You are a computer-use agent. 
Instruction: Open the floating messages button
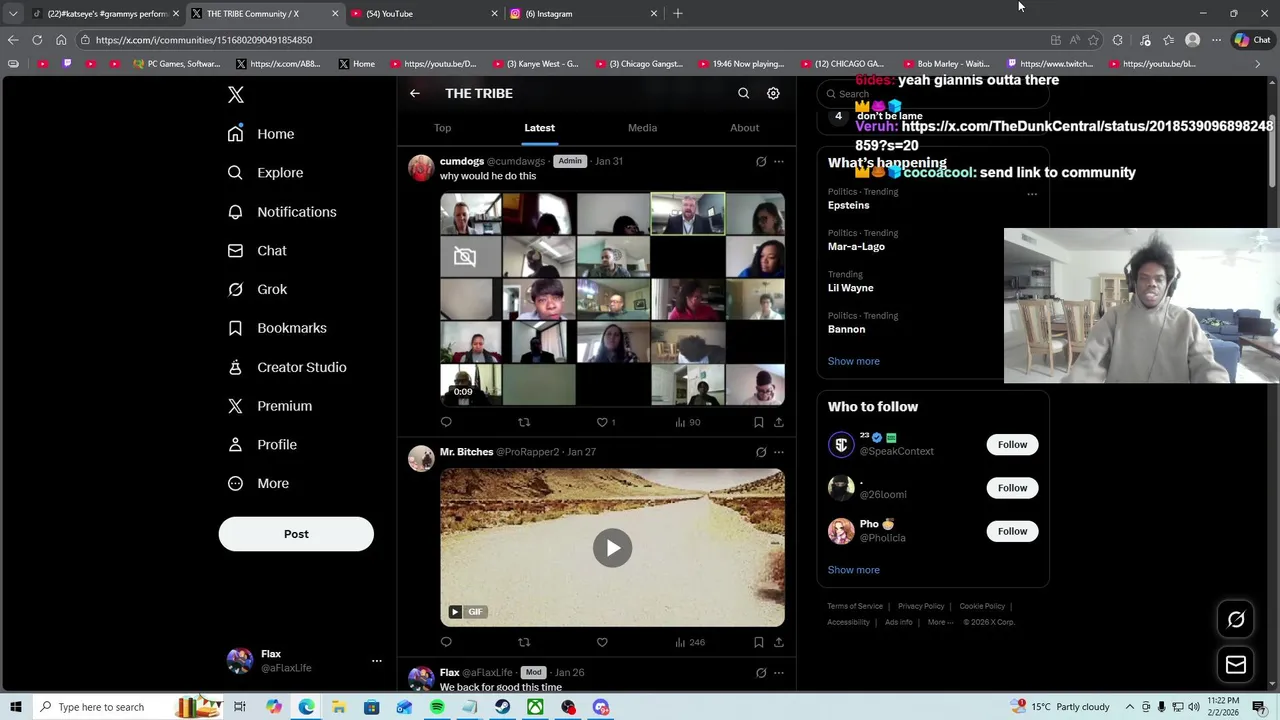1236,665
